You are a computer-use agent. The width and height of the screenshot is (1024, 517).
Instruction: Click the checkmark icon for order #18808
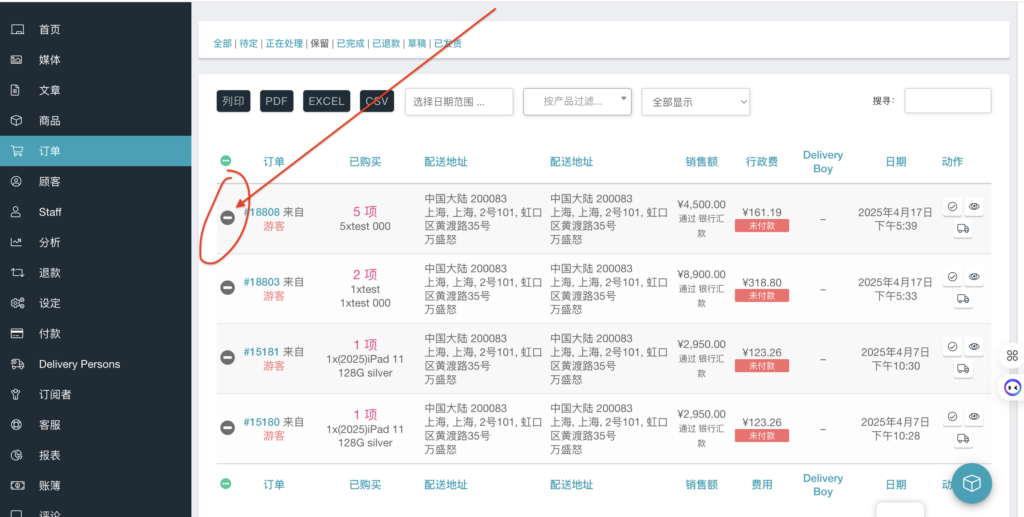(952, 207)
